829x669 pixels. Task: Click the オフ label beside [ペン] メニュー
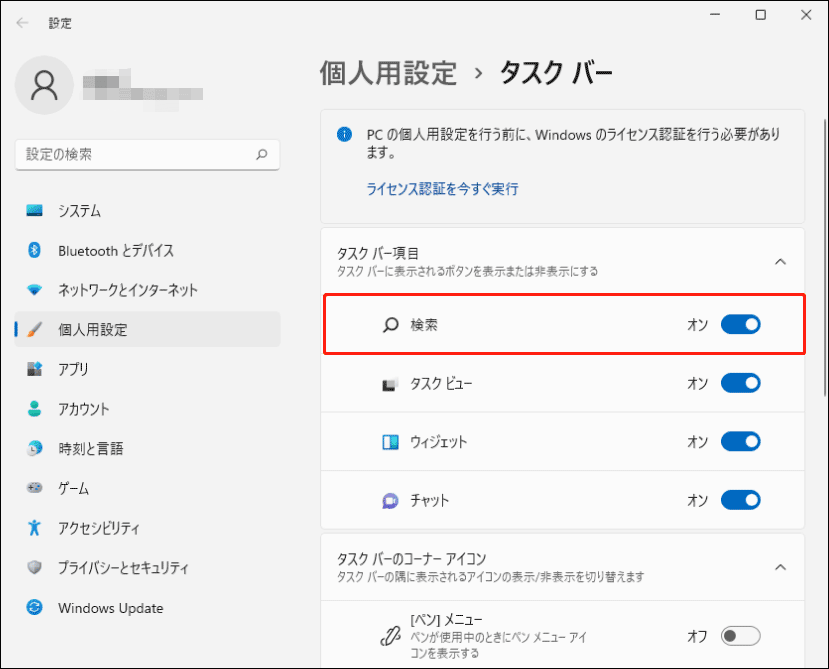[x=697, y=636]
